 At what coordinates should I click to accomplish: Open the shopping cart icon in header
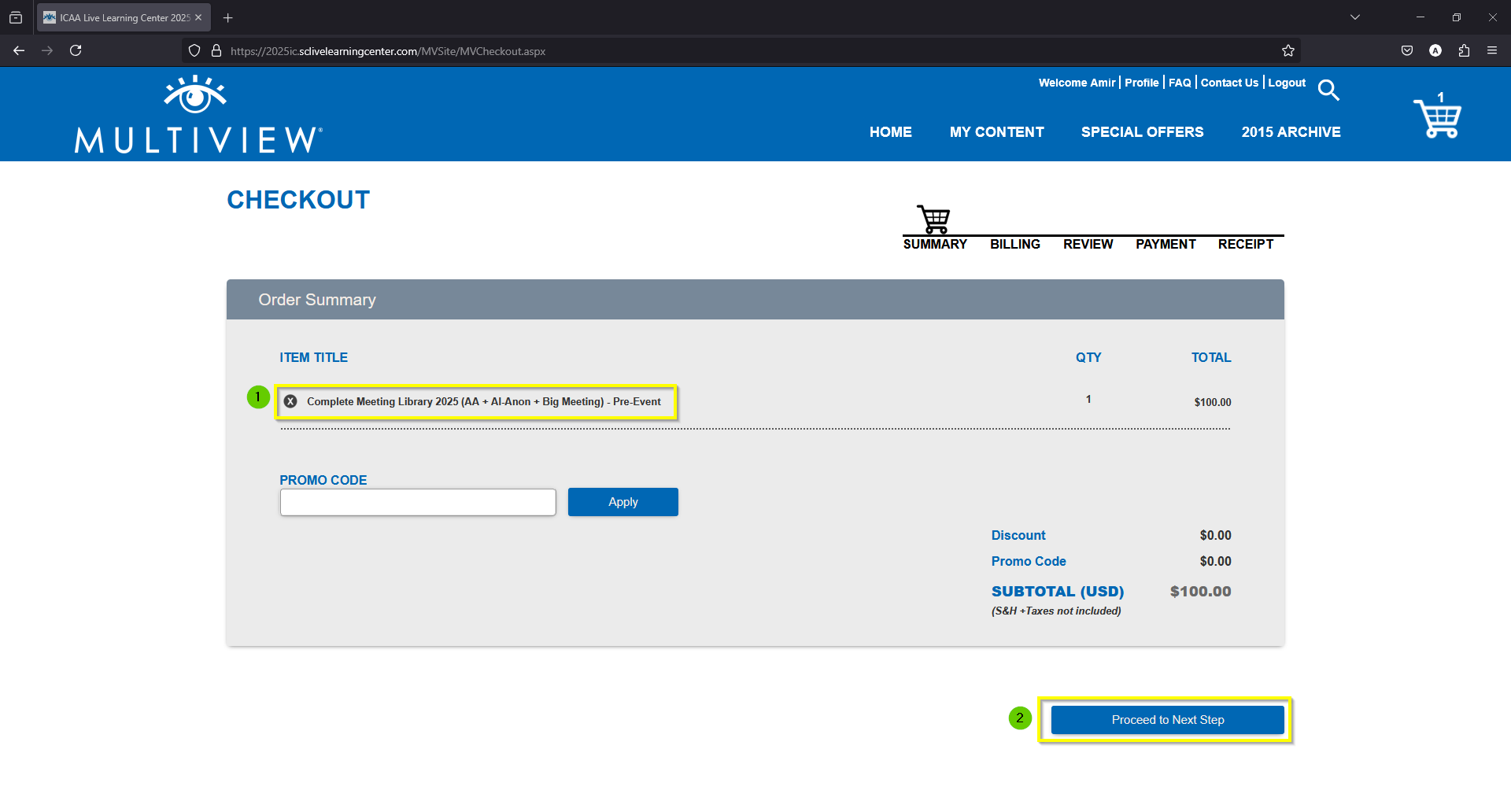pos(1437,116)
